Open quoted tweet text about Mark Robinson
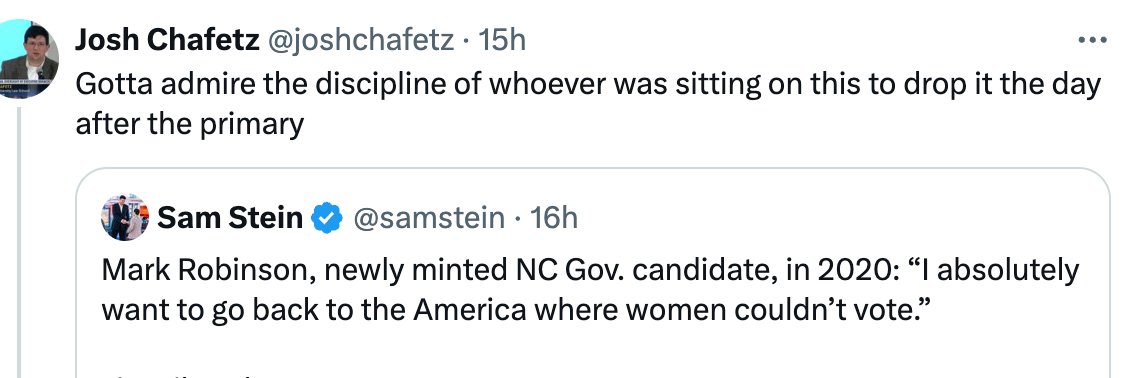This screenshot has height=378, width=1134. tap(590, 291)
